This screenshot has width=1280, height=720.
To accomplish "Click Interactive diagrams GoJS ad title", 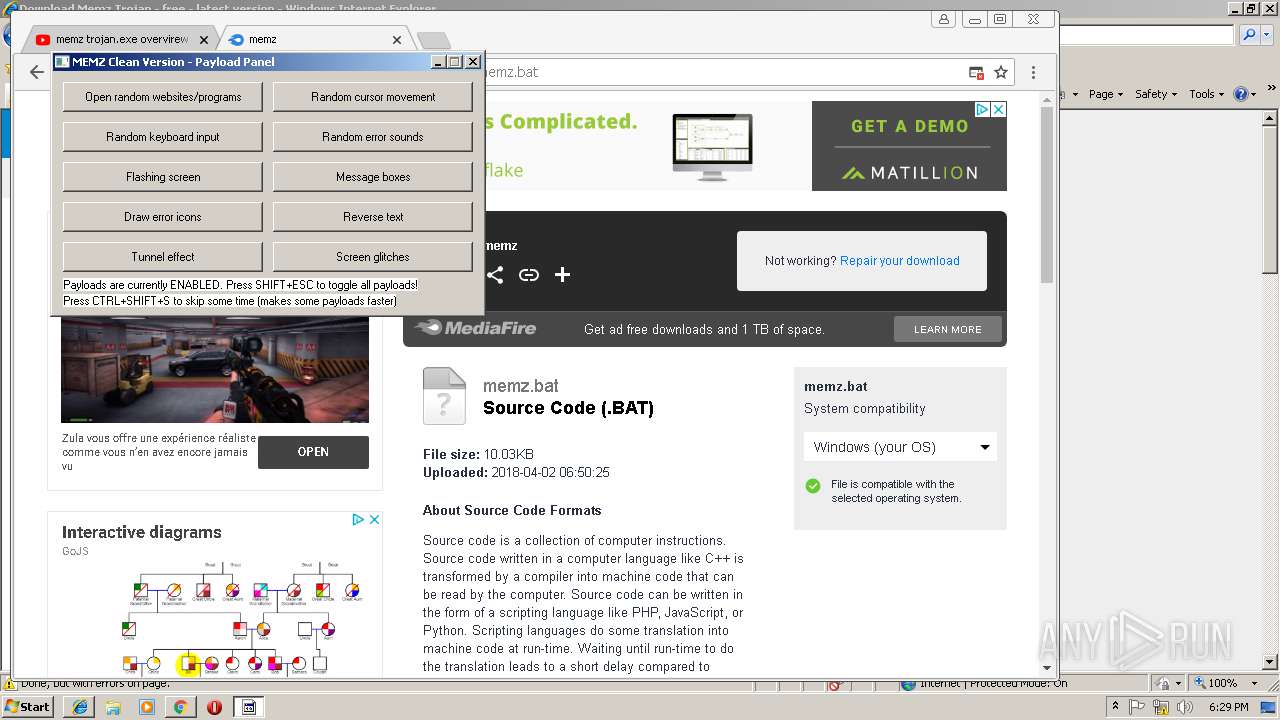I will [x=142, y=532].
